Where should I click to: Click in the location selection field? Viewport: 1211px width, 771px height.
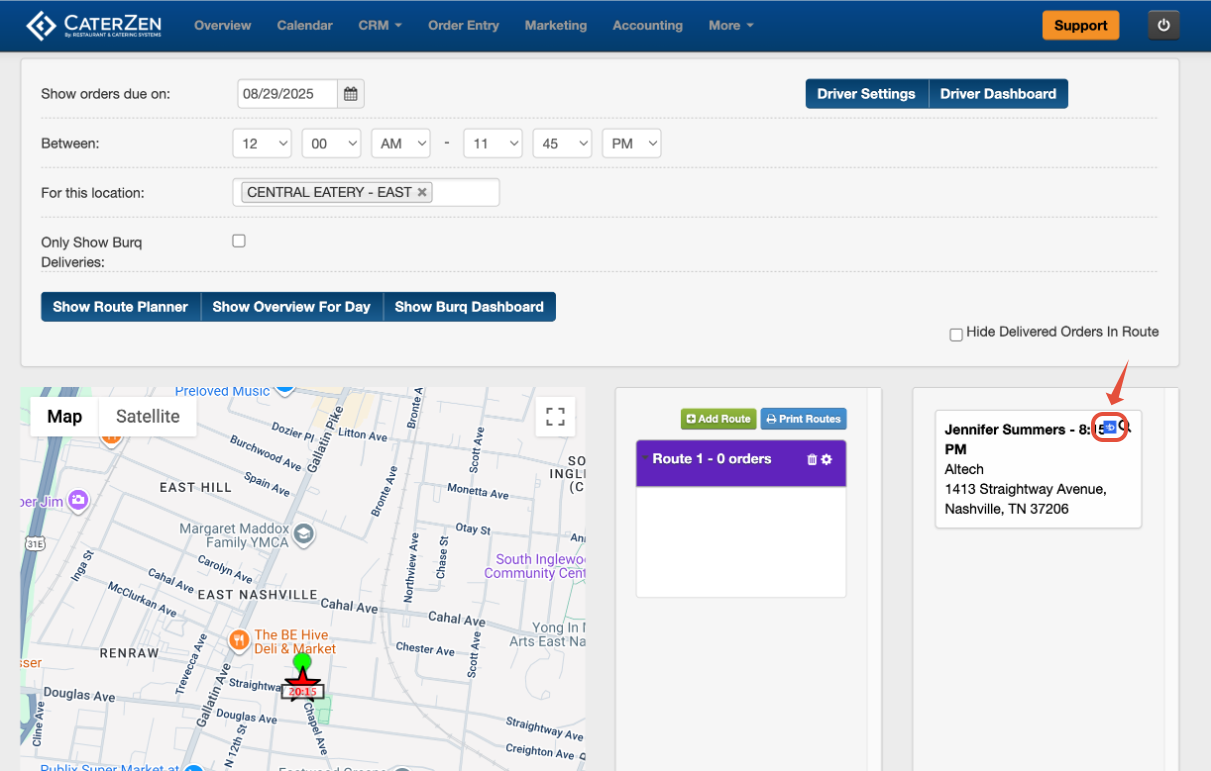pos(366,192)
